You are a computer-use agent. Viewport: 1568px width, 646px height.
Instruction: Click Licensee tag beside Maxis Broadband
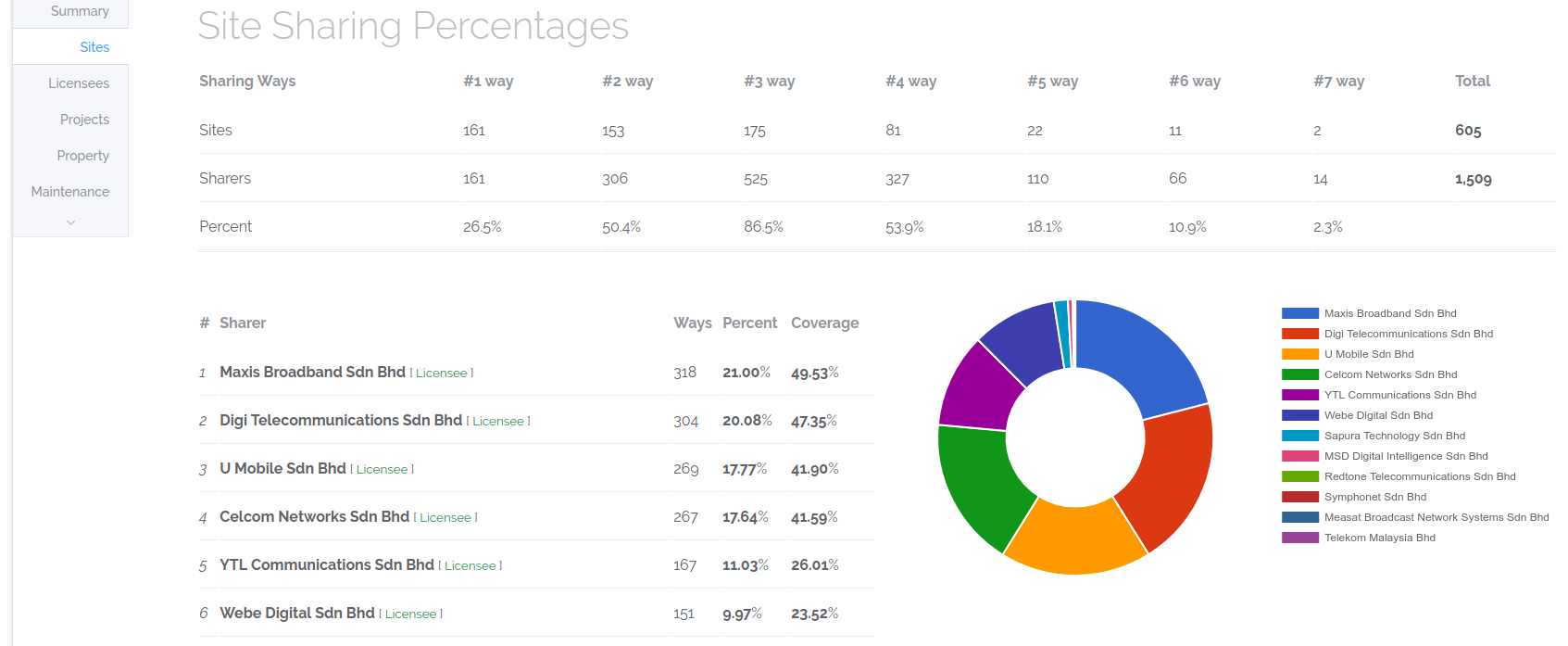pos(442,373)
